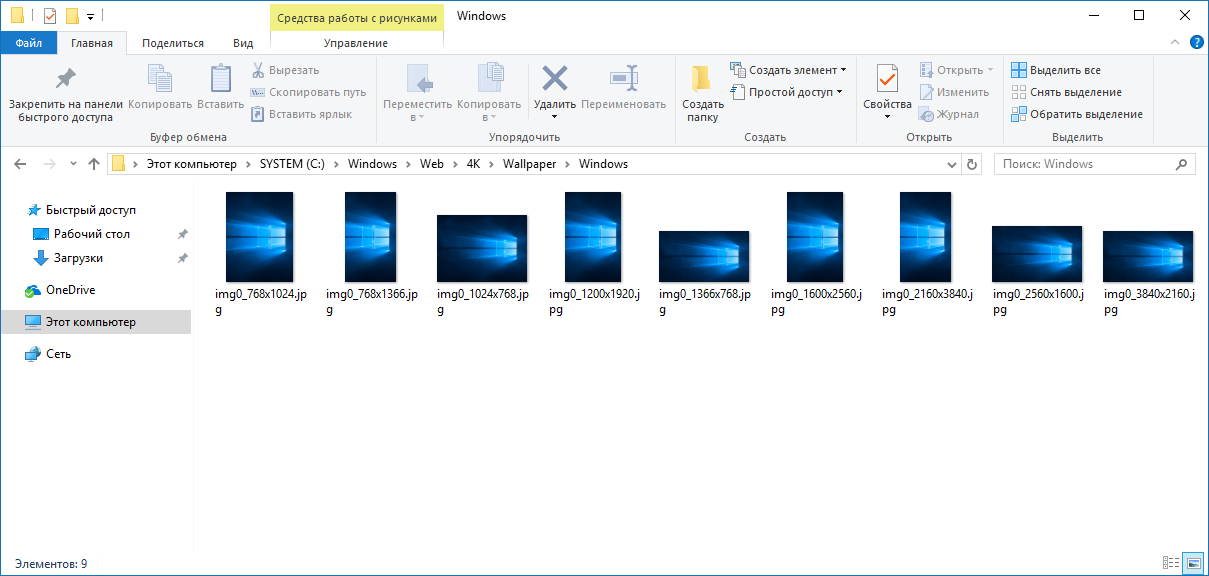Select the img0_1024x768.jpg thumbnail

coord(482,248)
